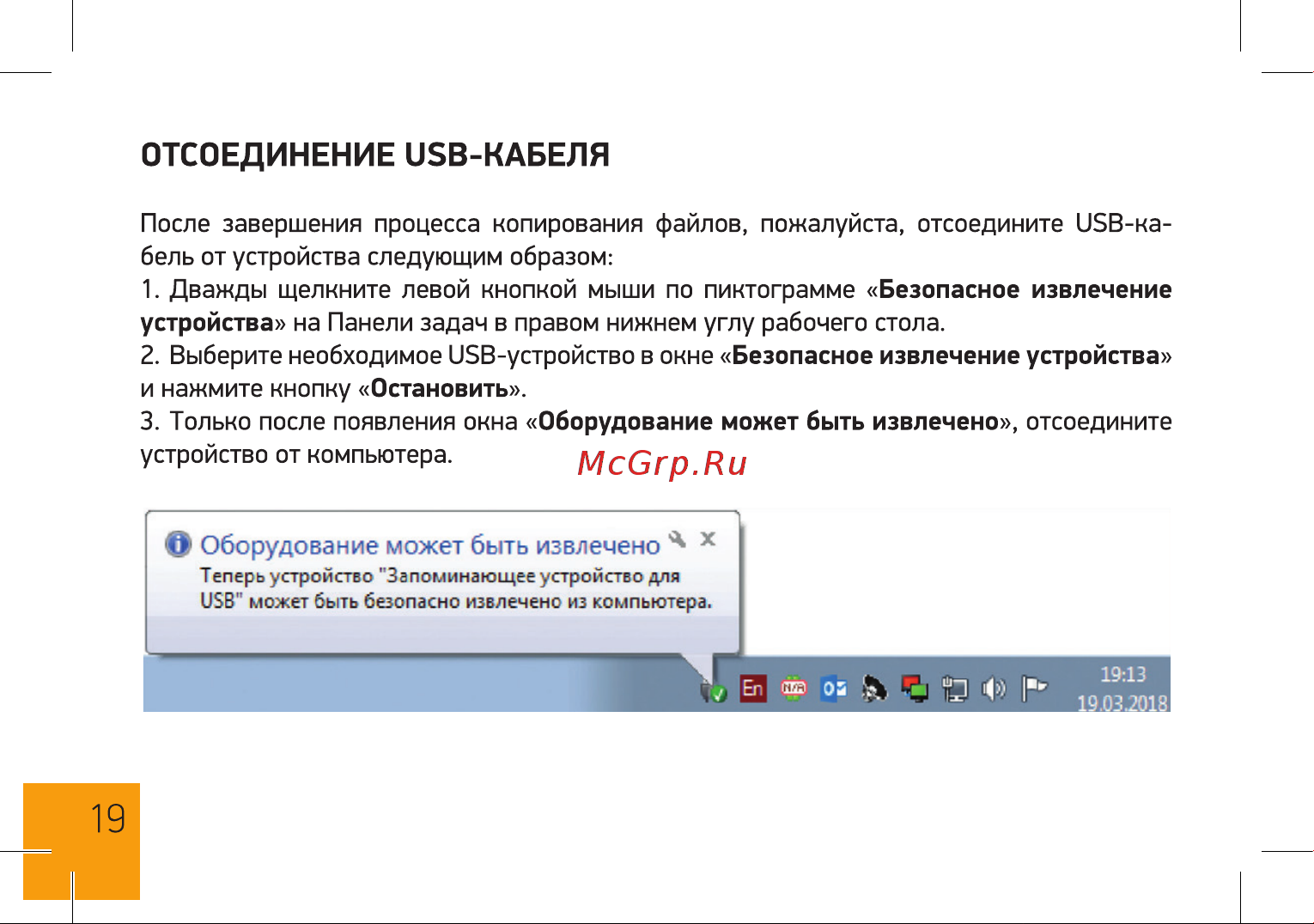Click the 'N/A' tray icon
Screen dimensions: 1314x924
(794, 688)
